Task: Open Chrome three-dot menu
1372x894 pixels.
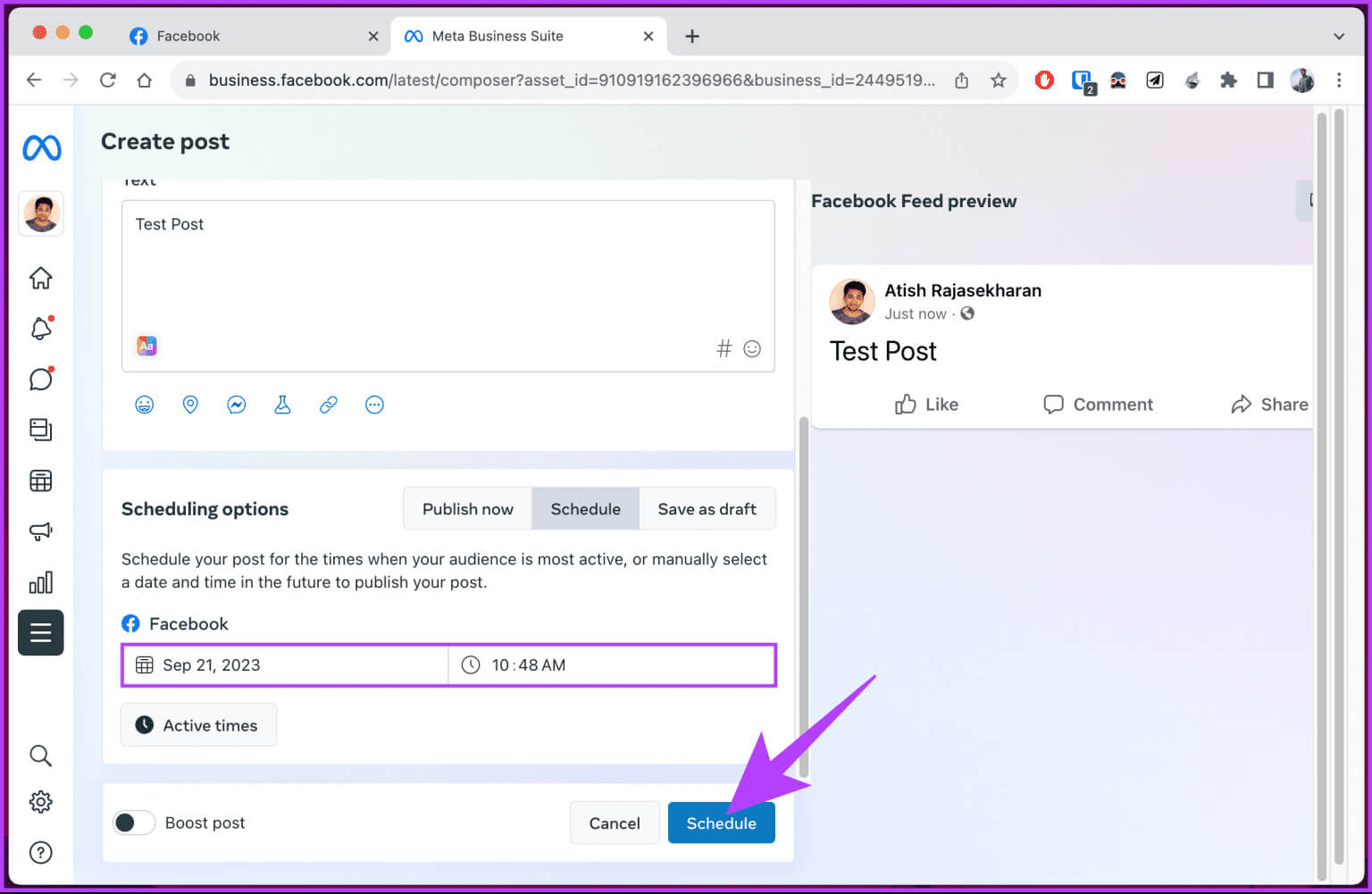Action: (1339, 80)
